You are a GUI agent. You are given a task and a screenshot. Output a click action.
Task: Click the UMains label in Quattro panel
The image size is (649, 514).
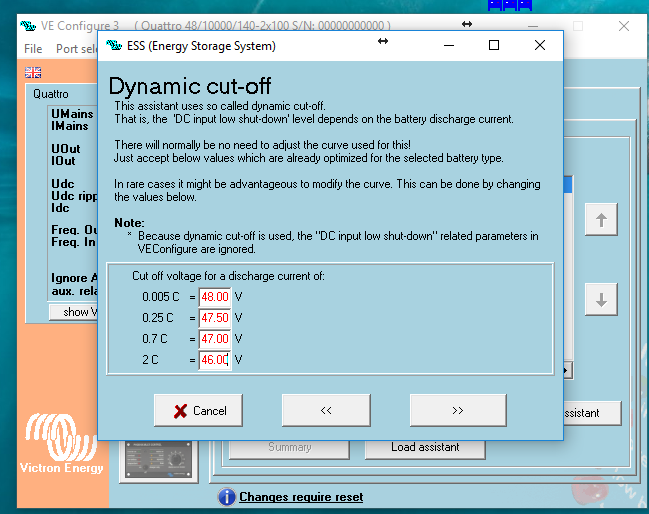[72, 113]
